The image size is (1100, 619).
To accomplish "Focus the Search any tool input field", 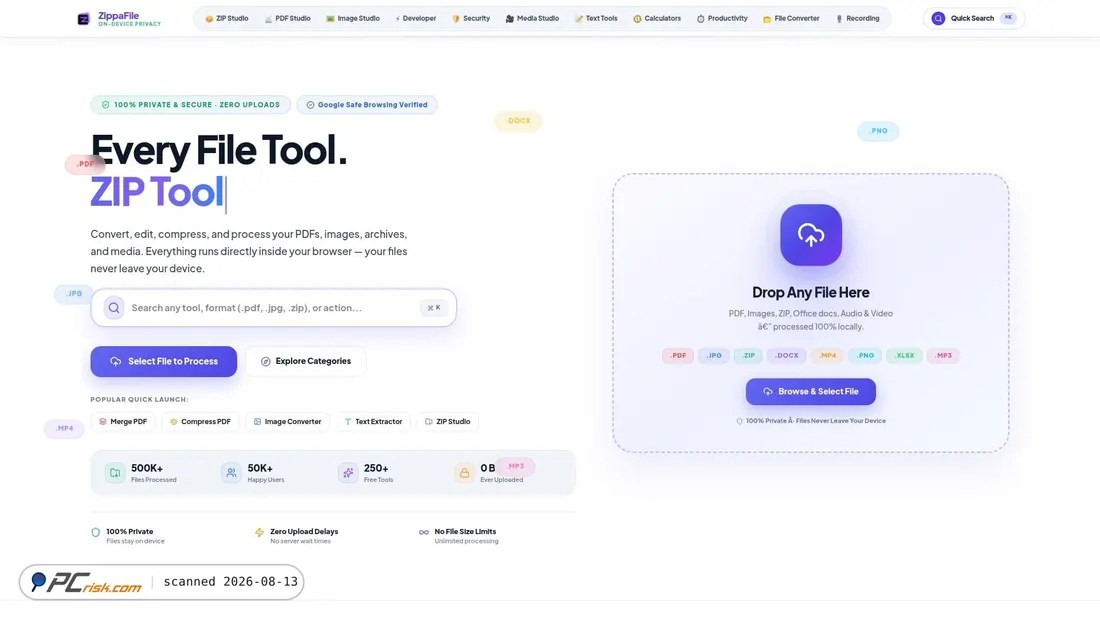I will pyautogui.click(x=274, y=308).
